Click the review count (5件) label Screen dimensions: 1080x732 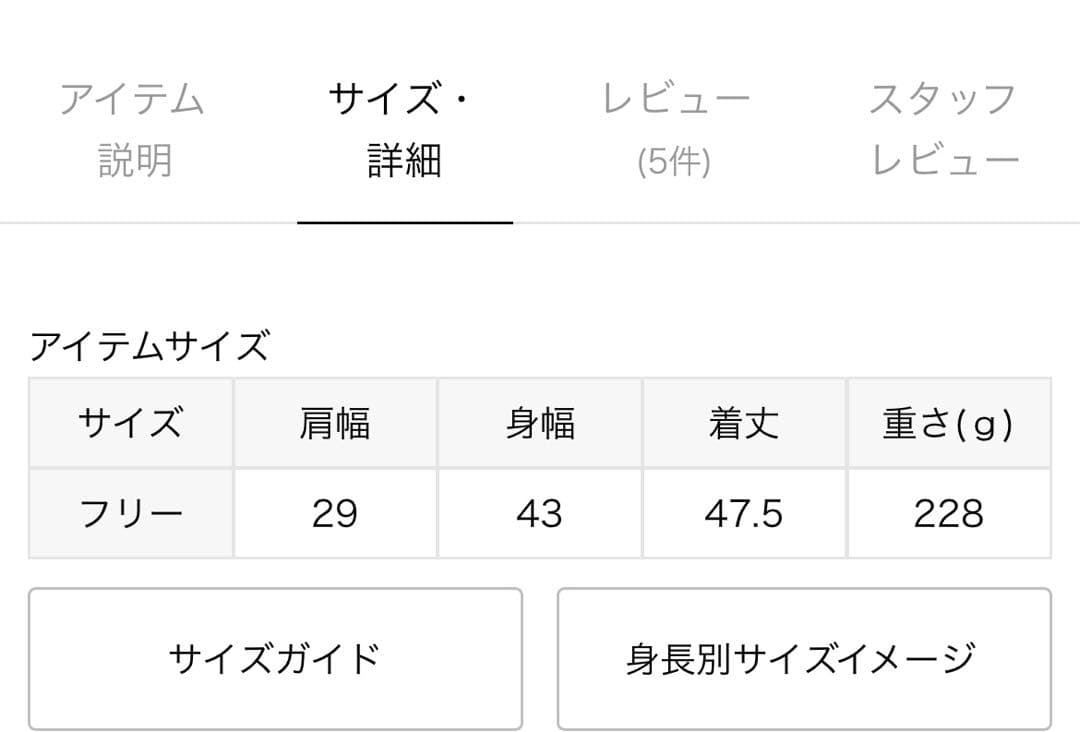pos(675,164)
